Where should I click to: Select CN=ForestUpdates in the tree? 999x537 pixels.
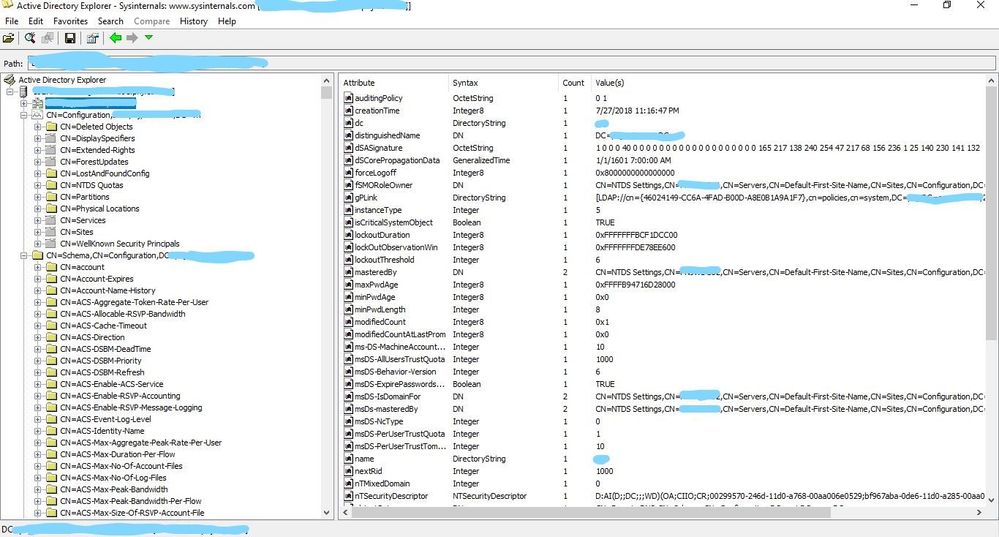pyautogui.click(x=94, y=162)
